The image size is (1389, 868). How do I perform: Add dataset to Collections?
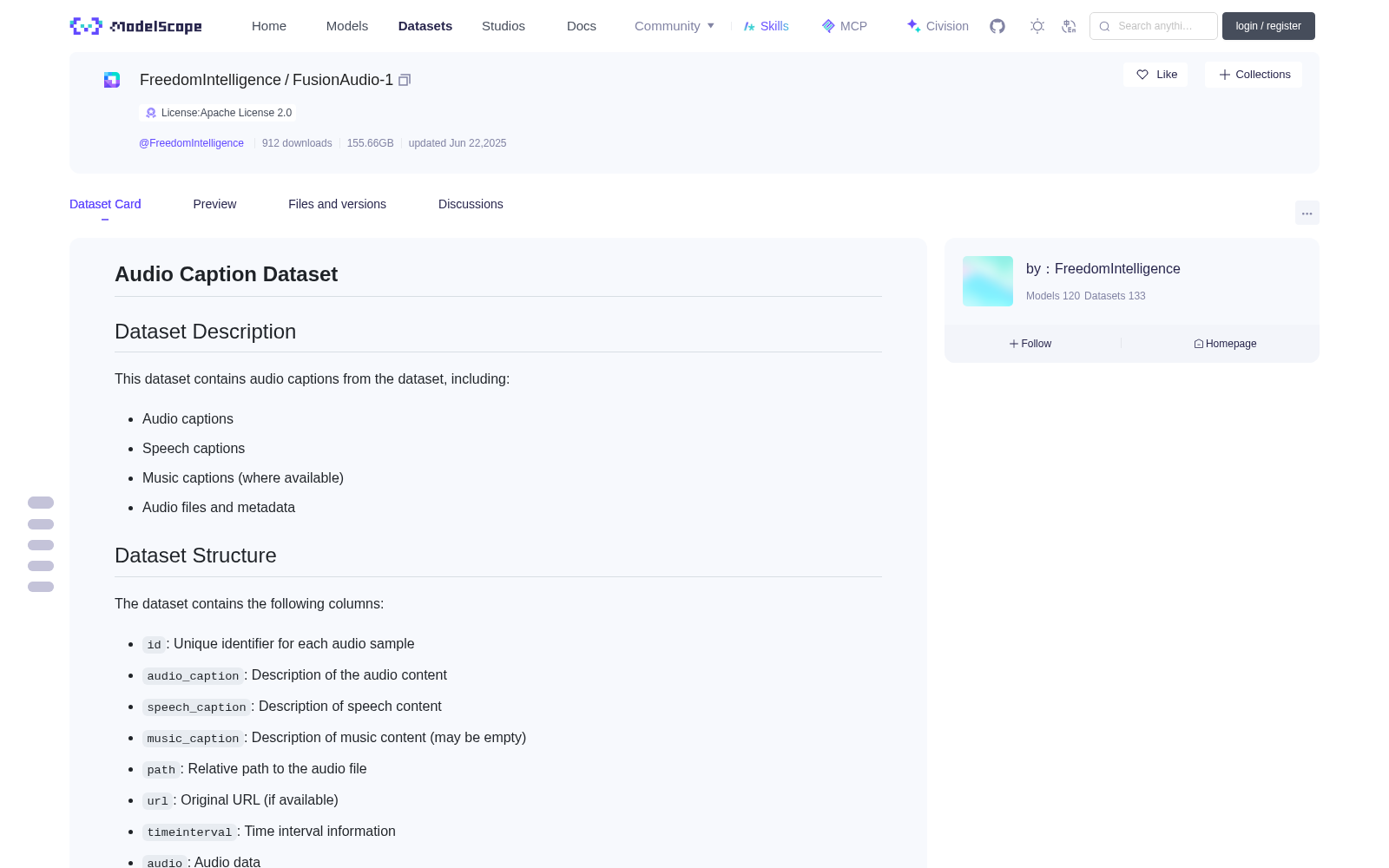1254,75
